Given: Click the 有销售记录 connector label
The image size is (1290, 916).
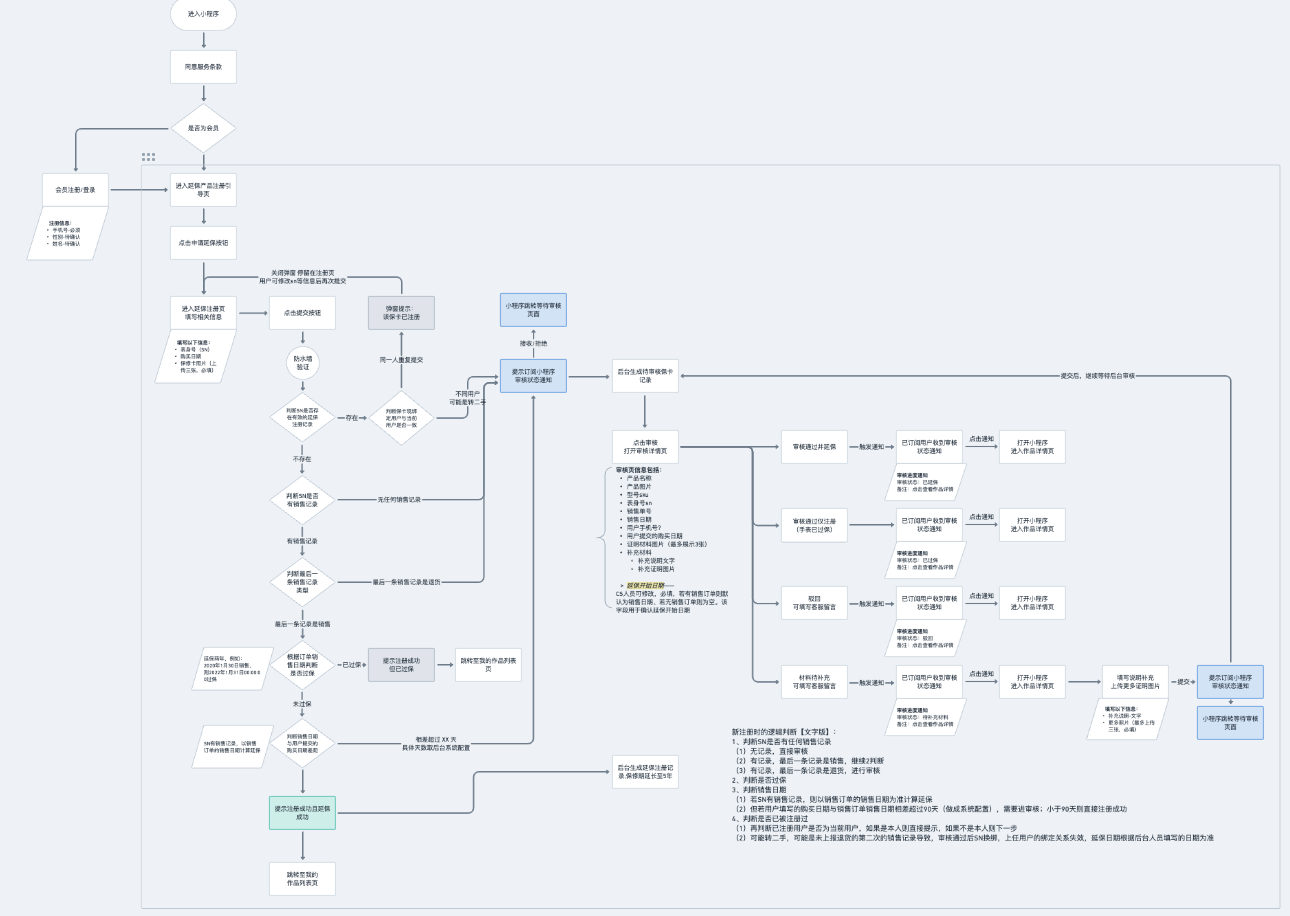Looking at the screenshot, I should 302,541.
